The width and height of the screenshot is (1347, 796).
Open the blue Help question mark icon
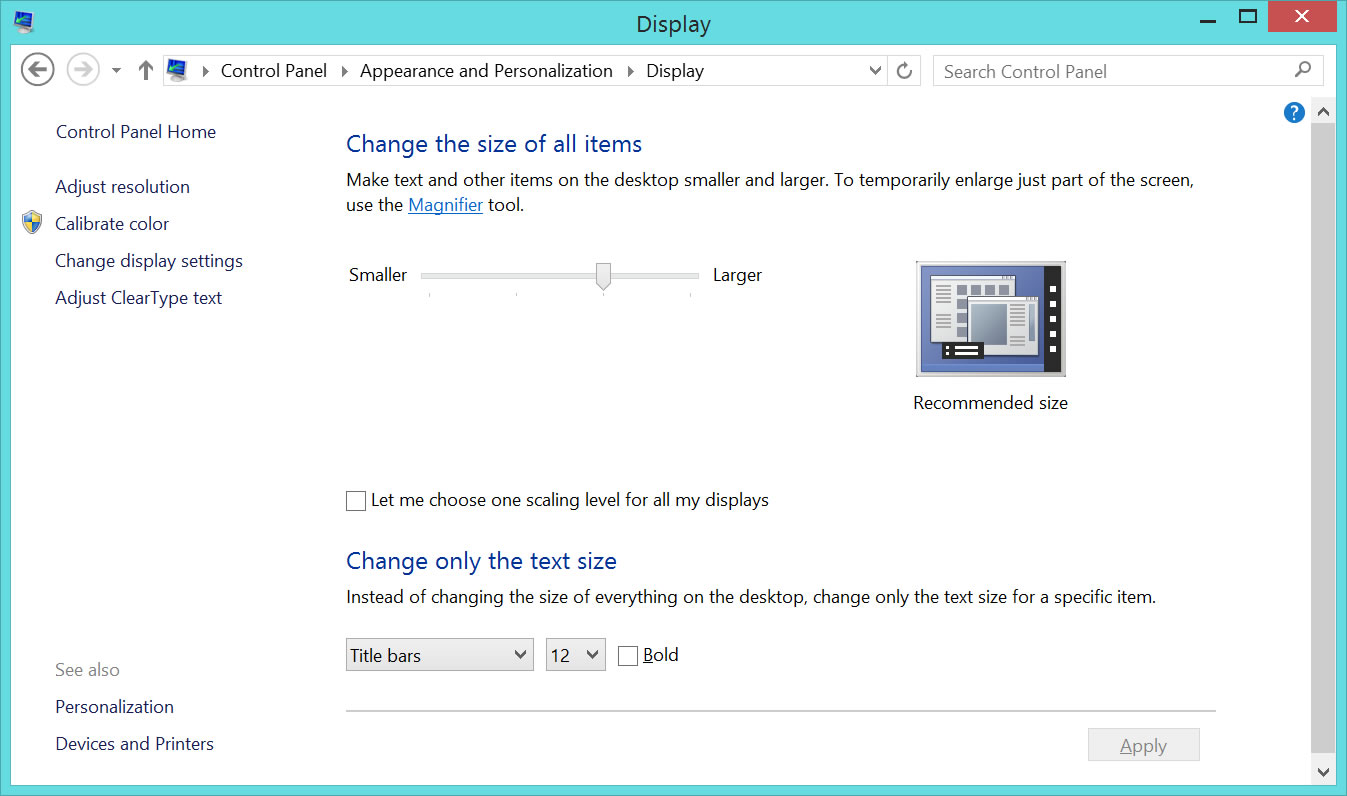[1294, 112]
